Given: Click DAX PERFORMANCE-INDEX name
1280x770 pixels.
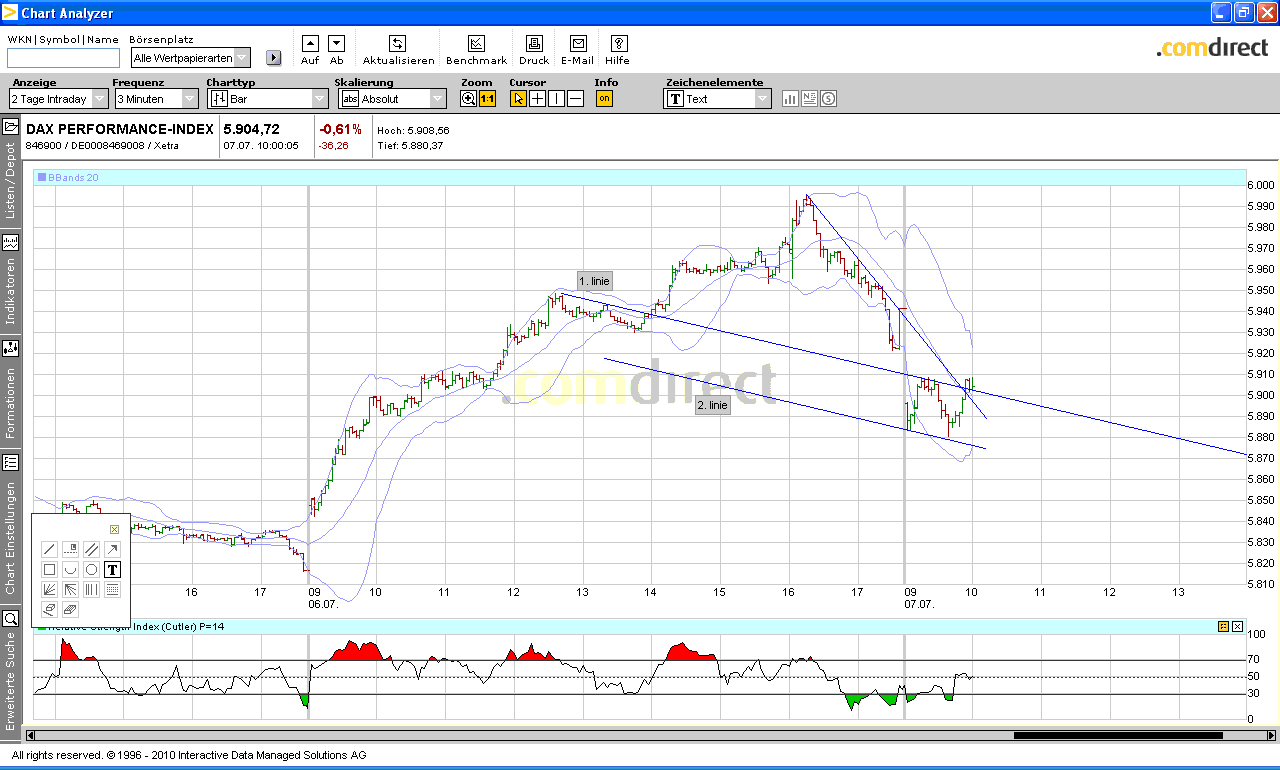Looking at the screenshot, I should pos(120,129).
